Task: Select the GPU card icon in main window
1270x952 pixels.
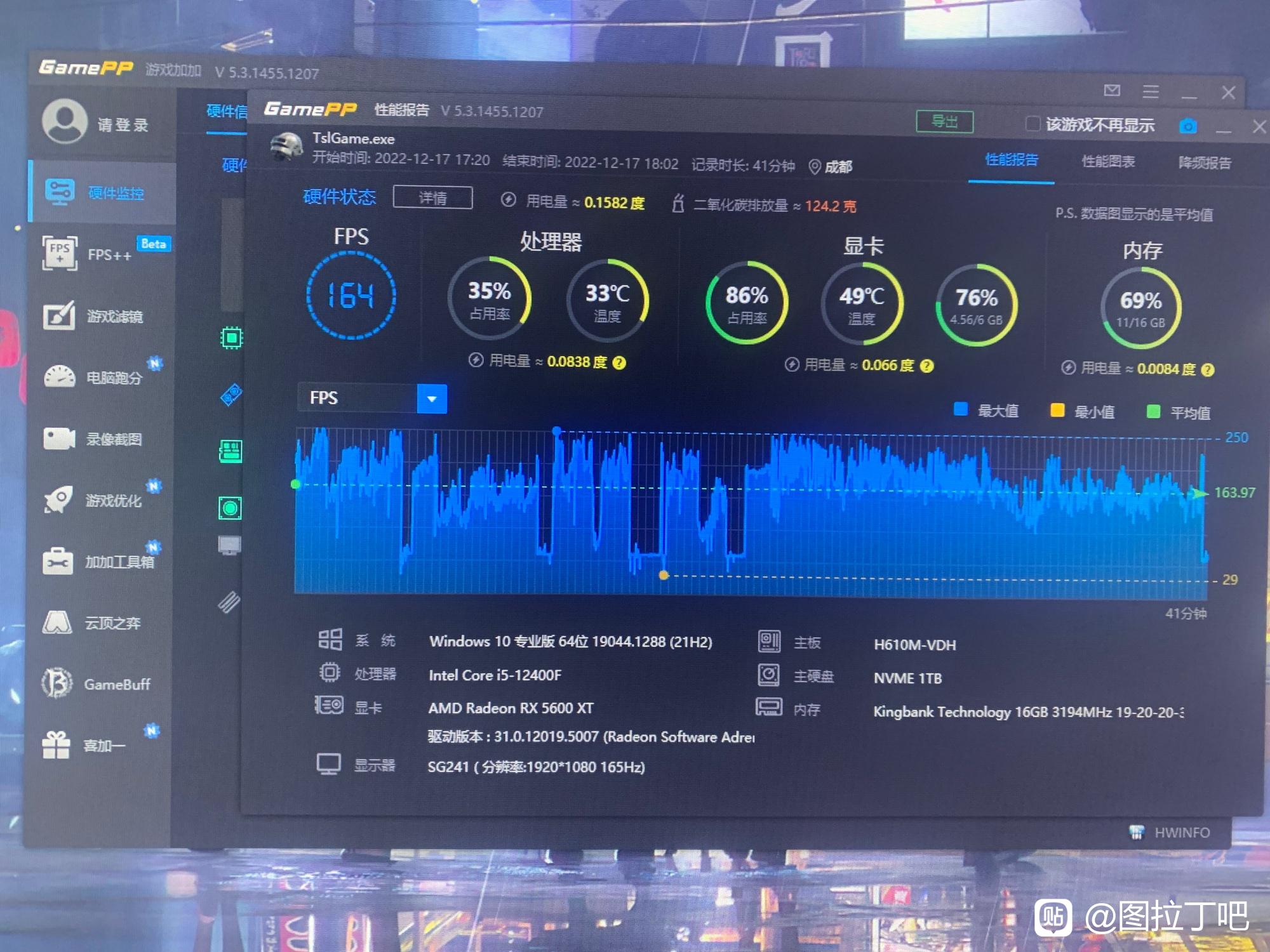Action: coord(231,395)
